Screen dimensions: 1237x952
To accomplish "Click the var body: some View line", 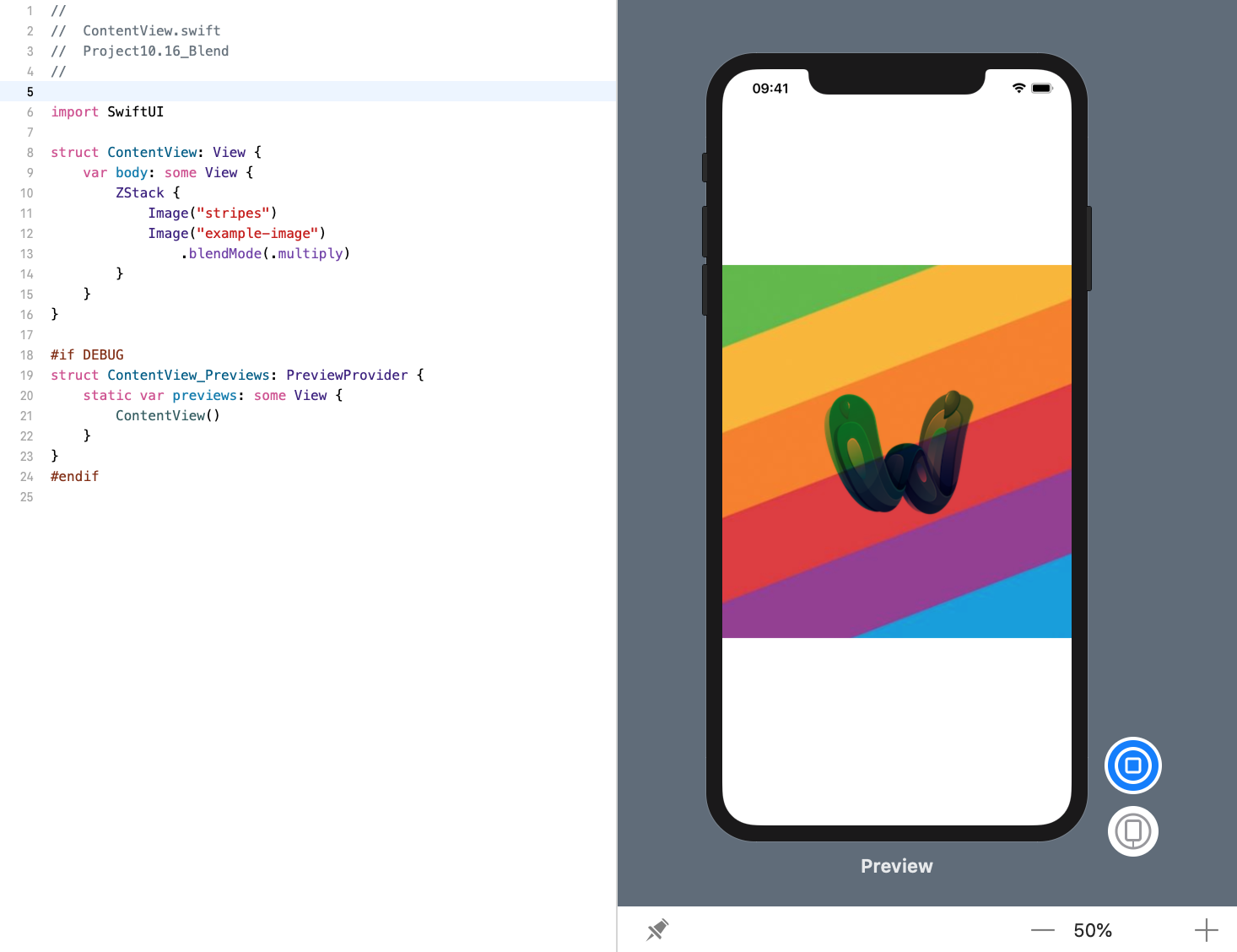I will coord(168,172).
